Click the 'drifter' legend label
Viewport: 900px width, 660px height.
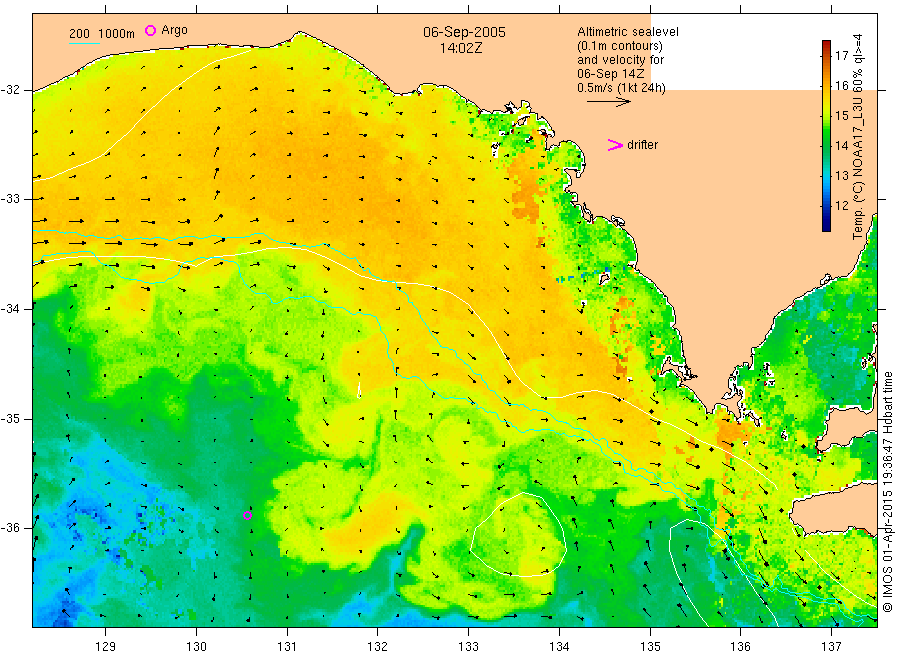[642, 145]
